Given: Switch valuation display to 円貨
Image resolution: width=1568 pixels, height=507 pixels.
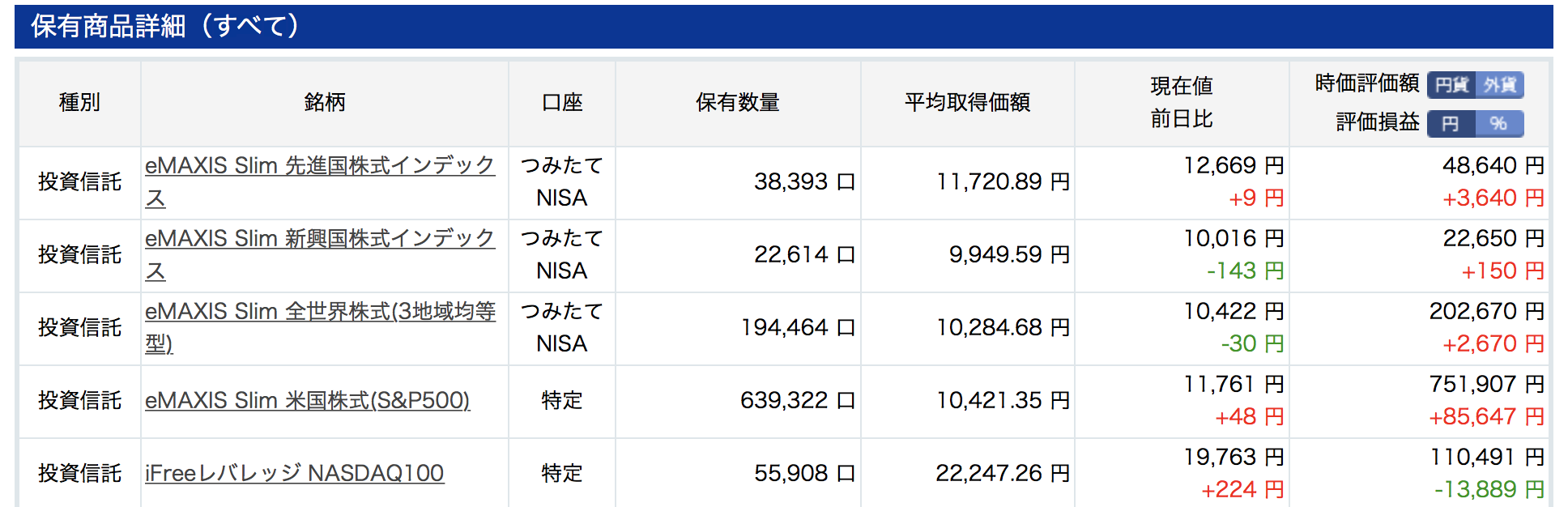Looking at the screenshot, I should pyautogui.click(x=1451, y=85).
